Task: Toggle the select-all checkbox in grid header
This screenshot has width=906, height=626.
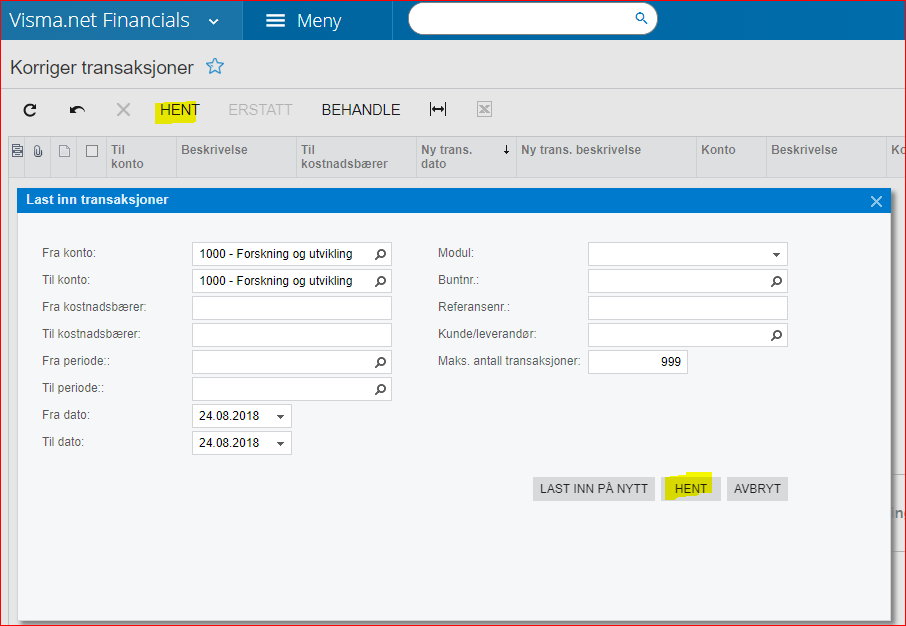Action: coord(91,151)
